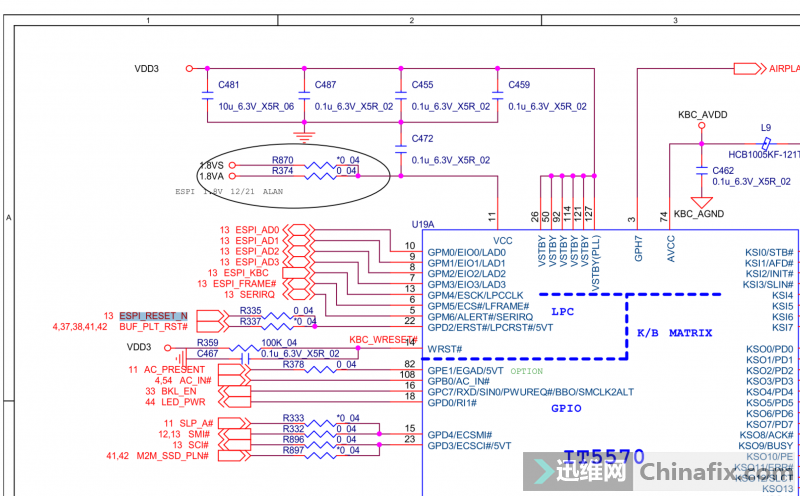Click the GPM0/EIO0/LAD0 pin name
Viewport: 800px width, 496px height.
tap(466, 253)
